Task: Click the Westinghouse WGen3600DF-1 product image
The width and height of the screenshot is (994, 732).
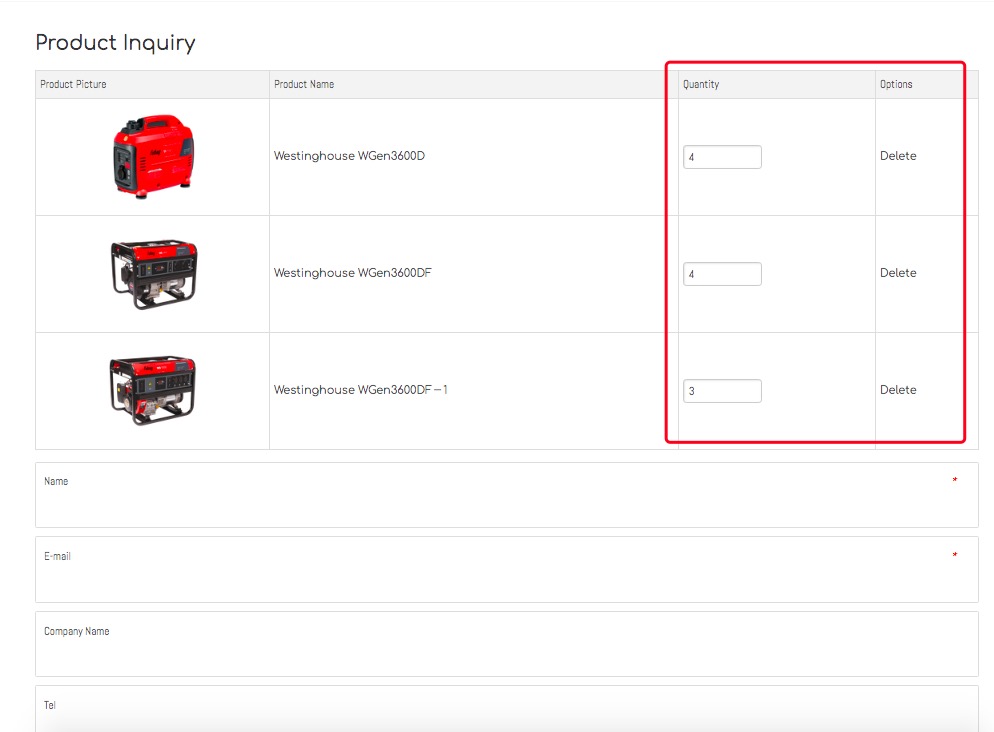Action: pos(152,390)
